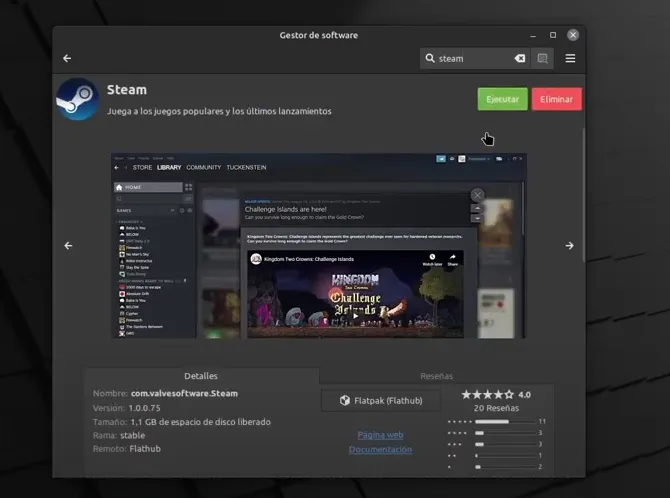Click the one-star rating bar
Screen dimensions: 670x498
tap(505, 467)
